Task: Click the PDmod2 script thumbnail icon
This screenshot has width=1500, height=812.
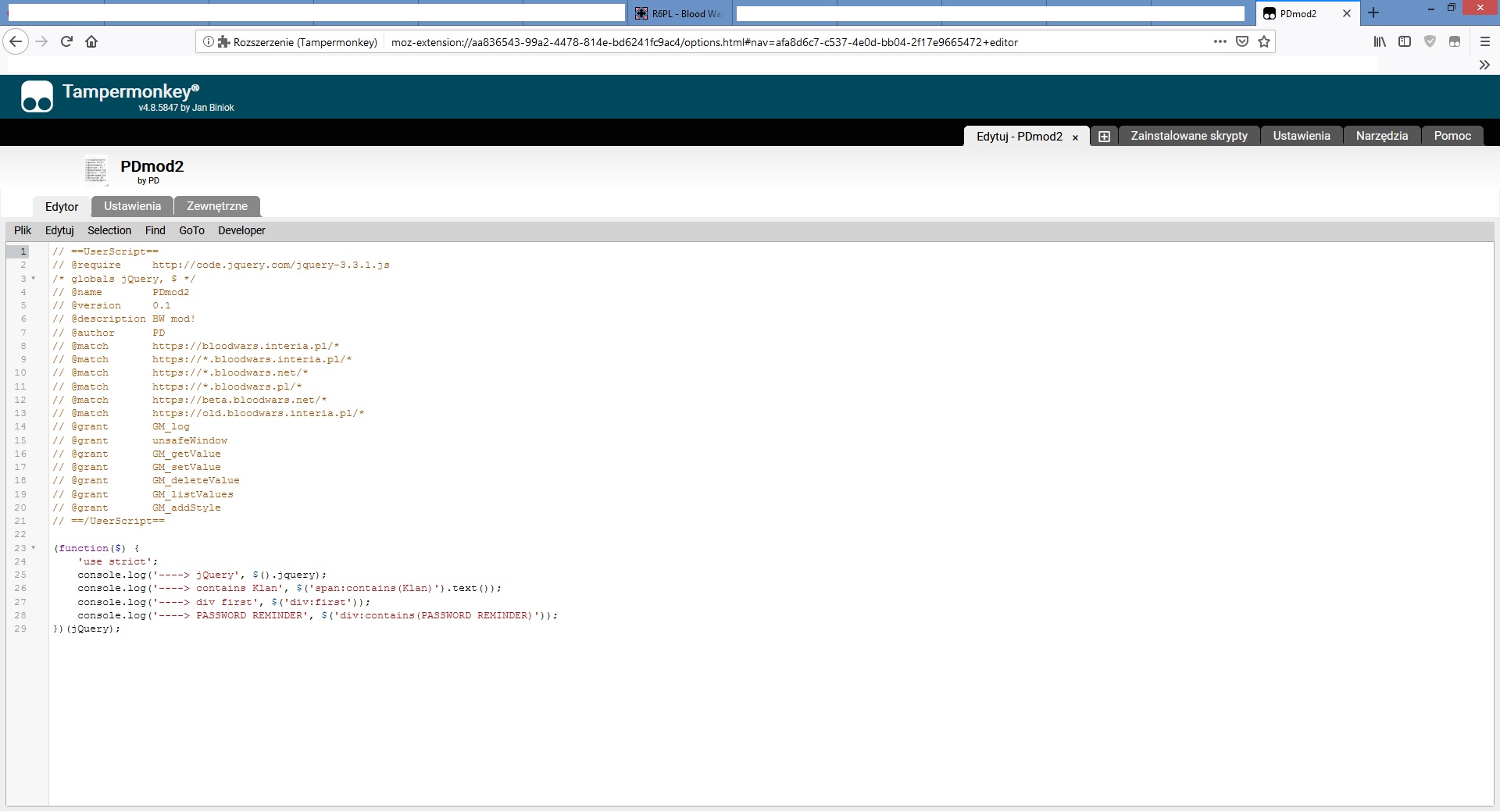Action: pos(95,170)
